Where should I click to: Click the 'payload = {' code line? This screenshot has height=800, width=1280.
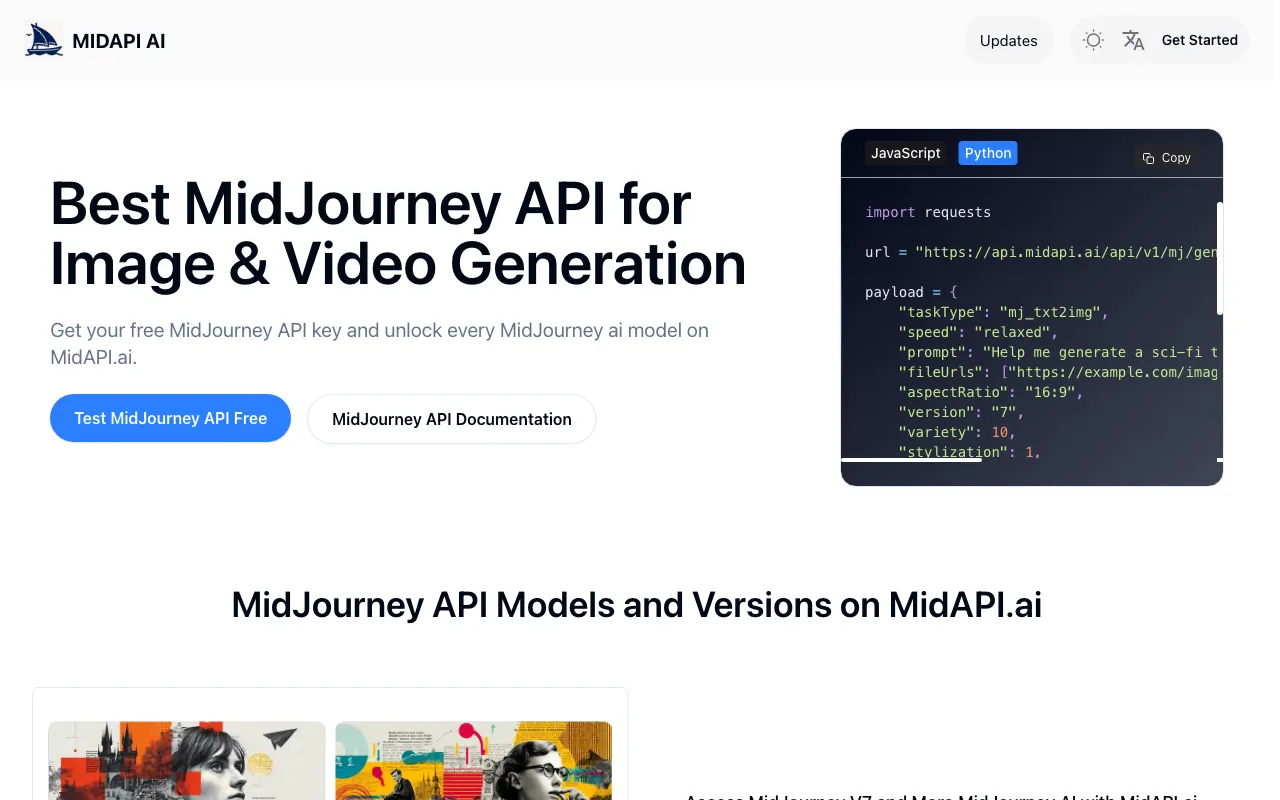click(x=911, y=292)
